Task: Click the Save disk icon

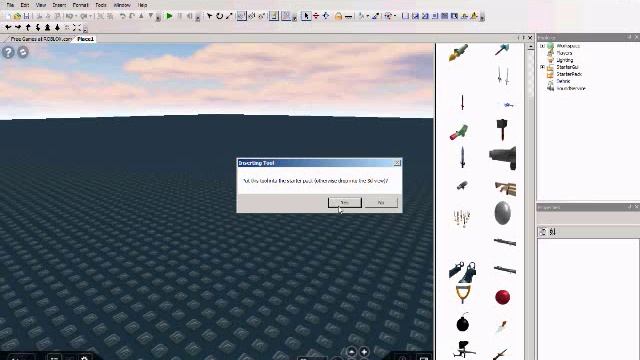Action: click(x=26, y=16)
